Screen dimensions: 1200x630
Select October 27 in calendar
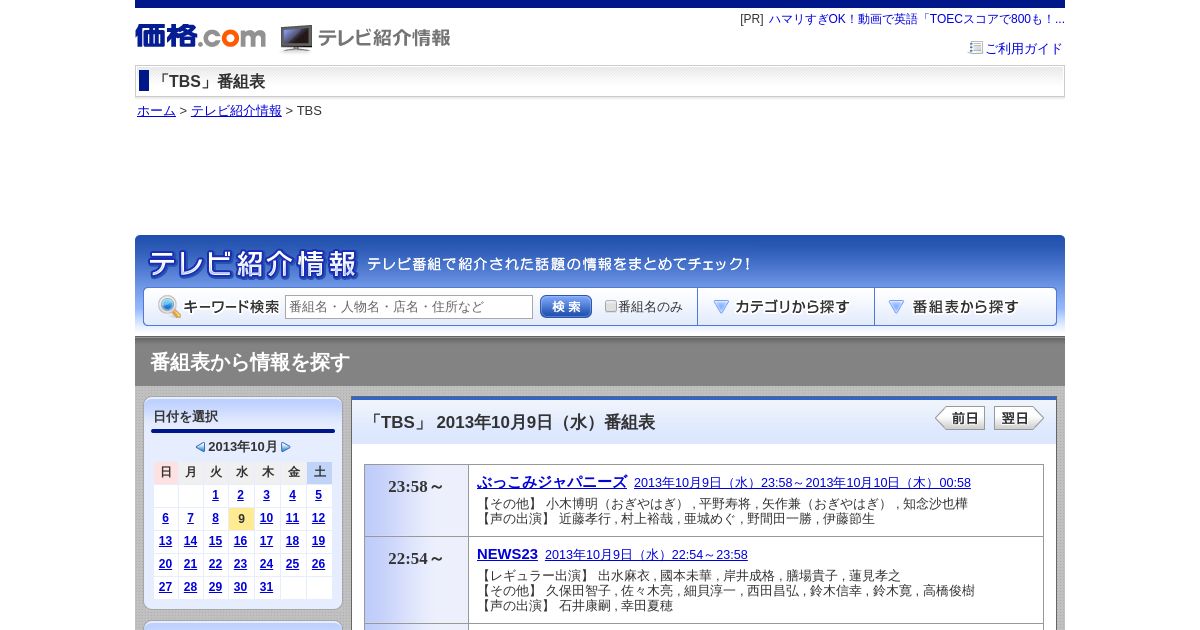click(165, 587)
